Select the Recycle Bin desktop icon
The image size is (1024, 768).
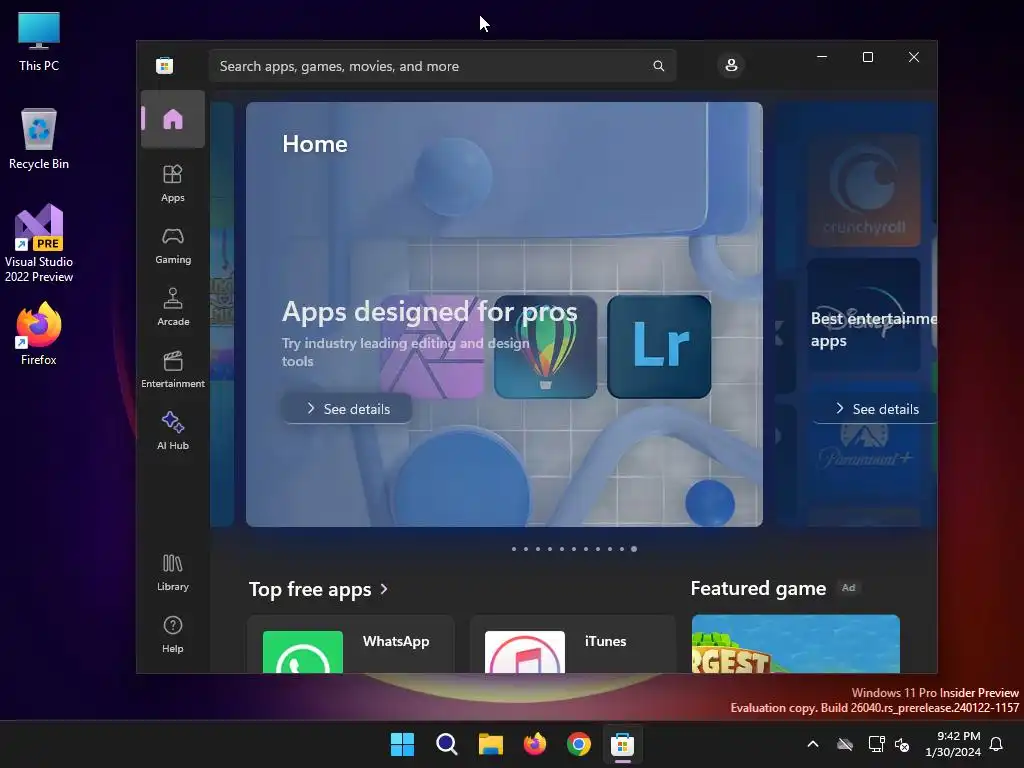[x=39, y=139]
